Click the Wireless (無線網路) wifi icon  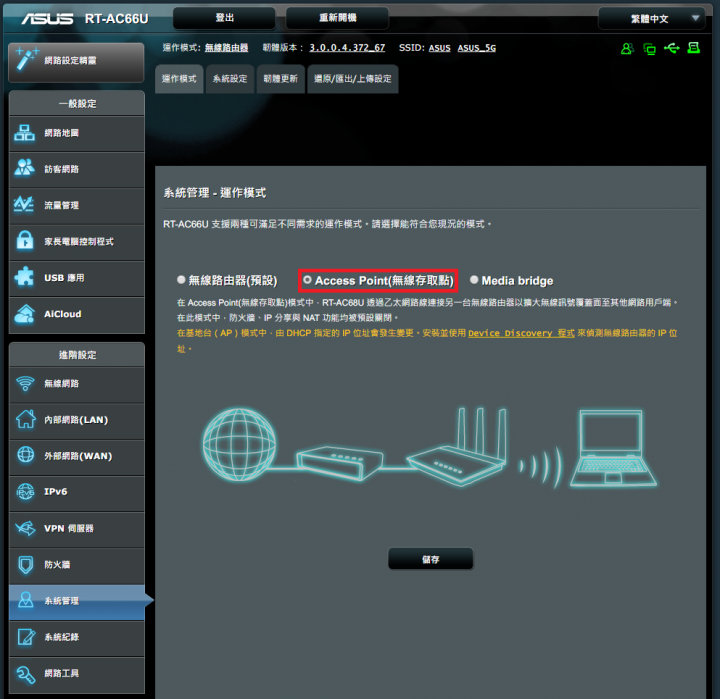pyautogui.click(x=25, y=383)
